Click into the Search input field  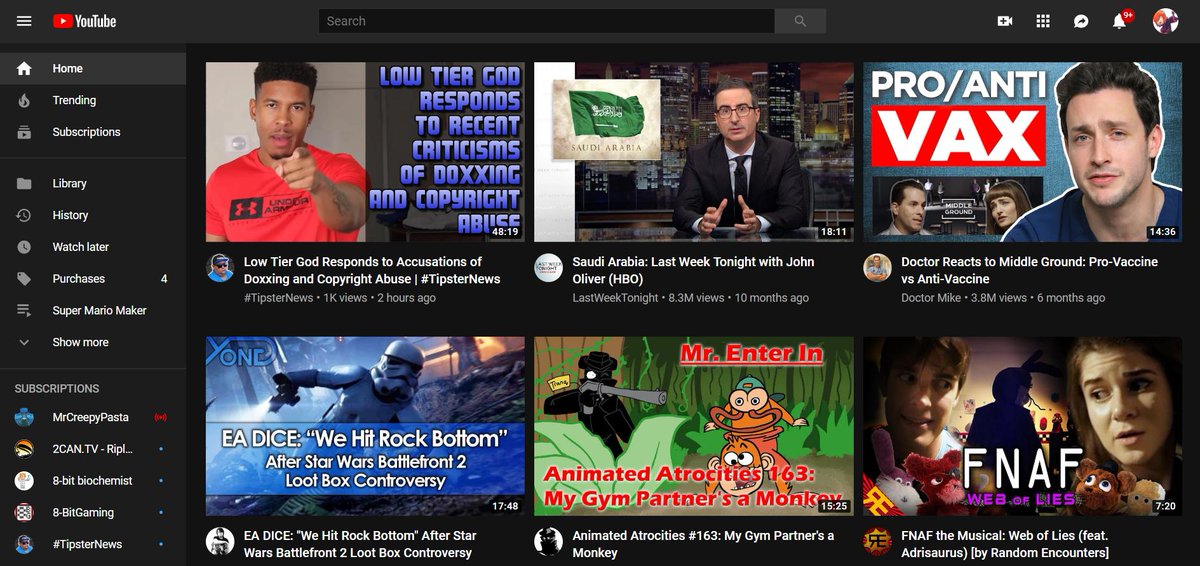pos(547,21)
